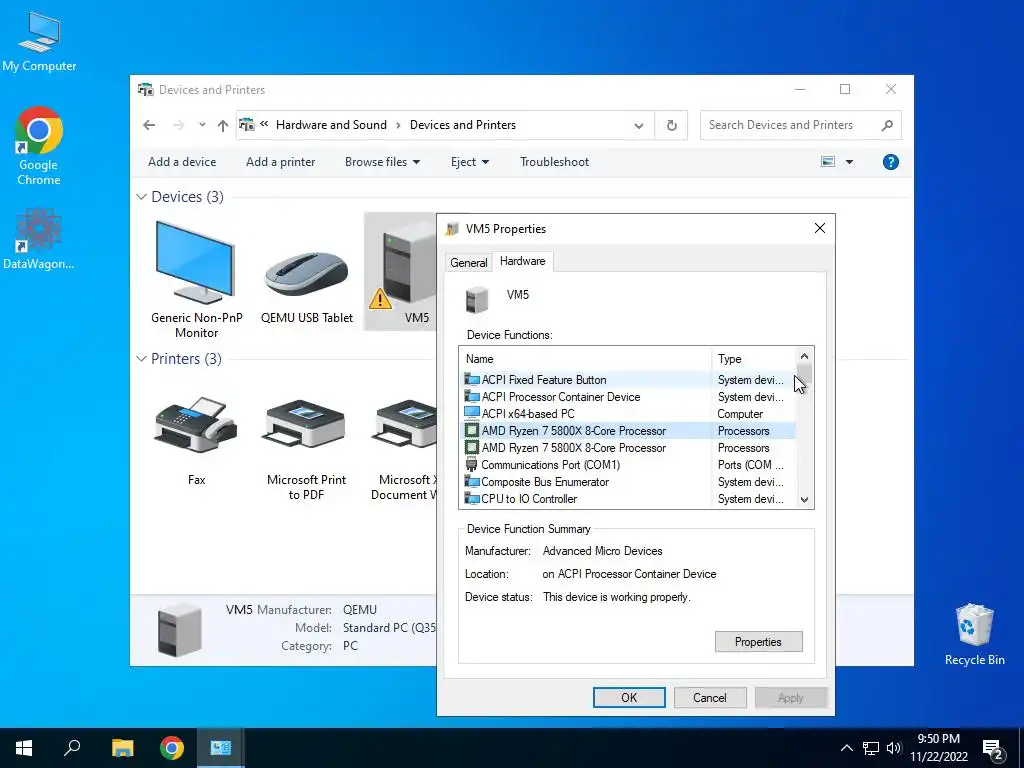
Task: Launch Google Chrome desktop shortcut
Action: coord(39,146)
